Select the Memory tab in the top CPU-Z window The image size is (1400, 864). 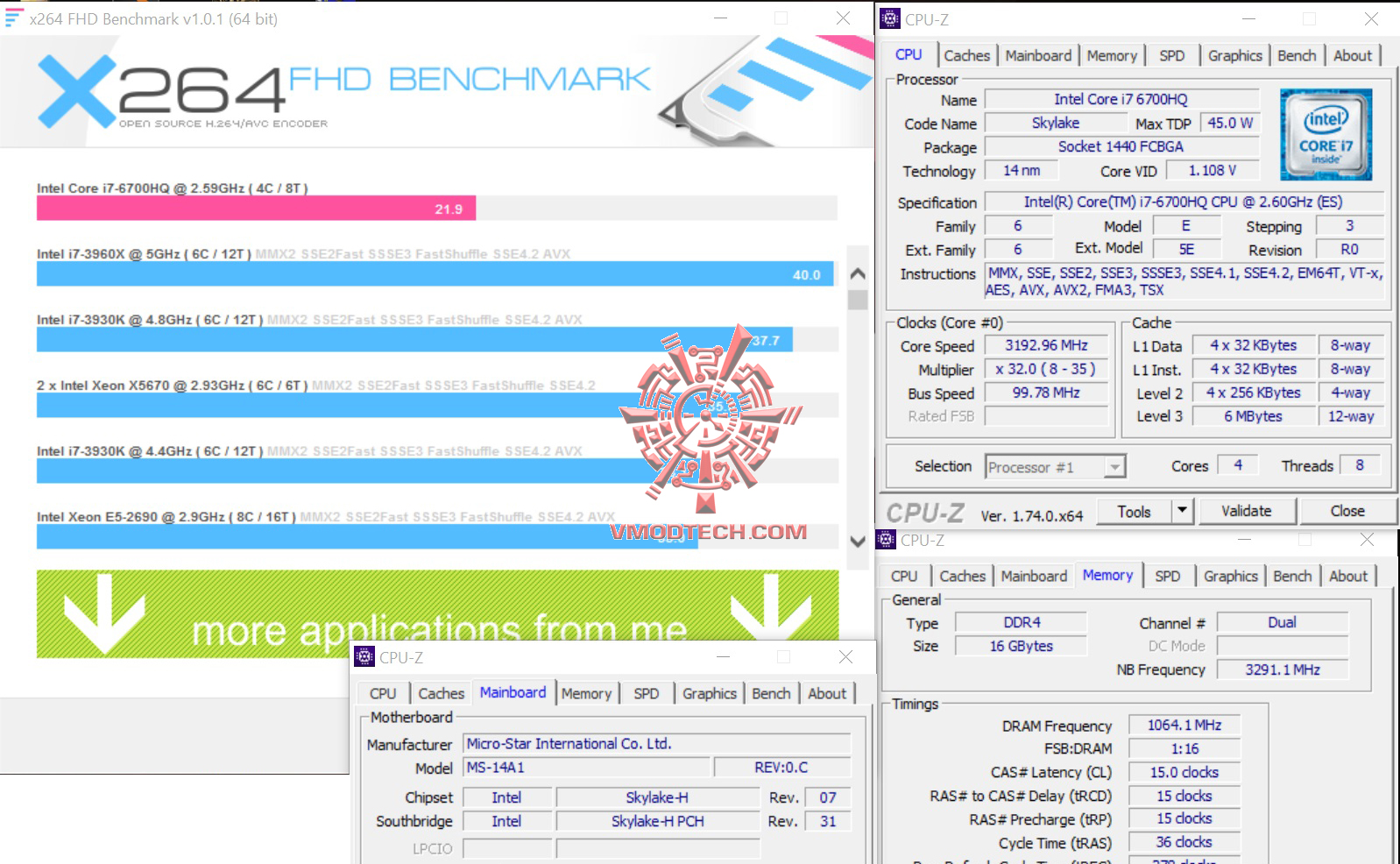point(1112,55)
